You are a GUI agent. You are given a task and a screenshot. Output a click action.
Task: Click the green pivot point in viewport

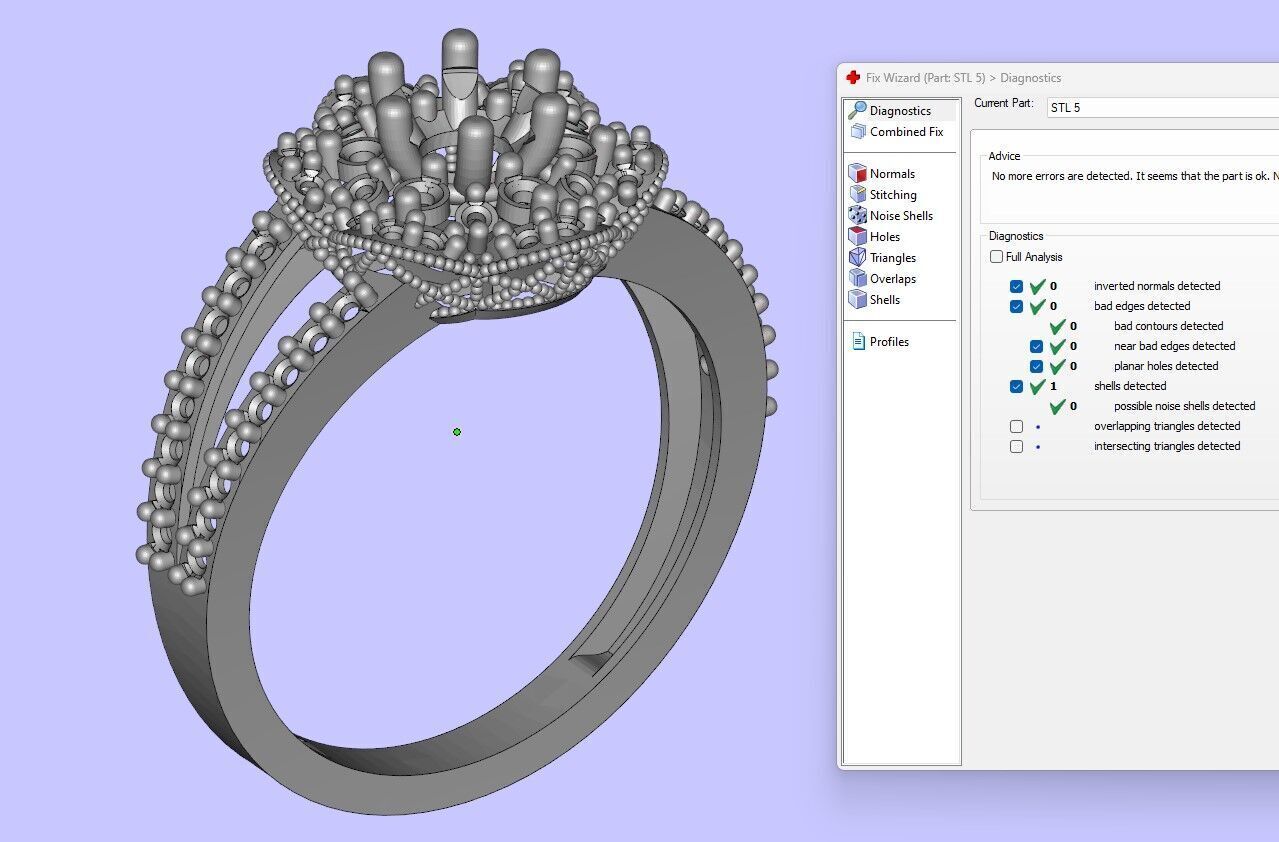457,432
